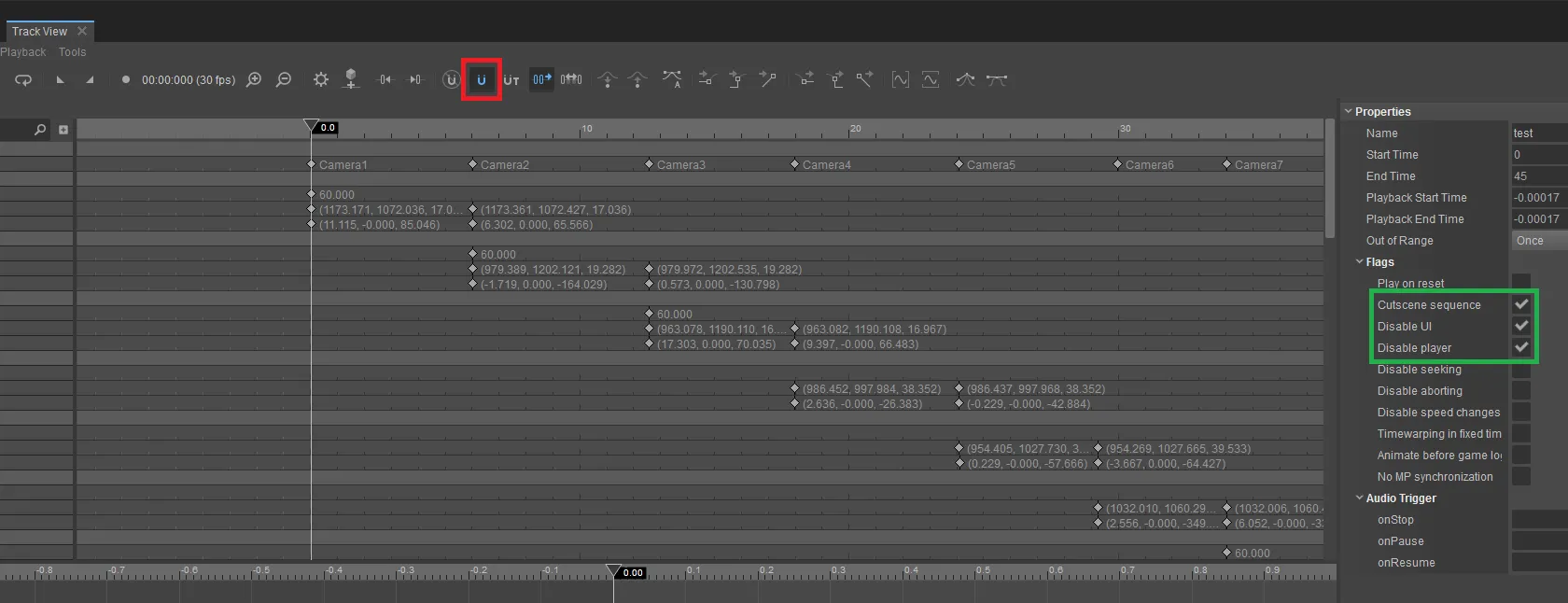Viewport: 1568px width, 603px height.
Task: Click the add selected node icon
Action: [351, 79]
